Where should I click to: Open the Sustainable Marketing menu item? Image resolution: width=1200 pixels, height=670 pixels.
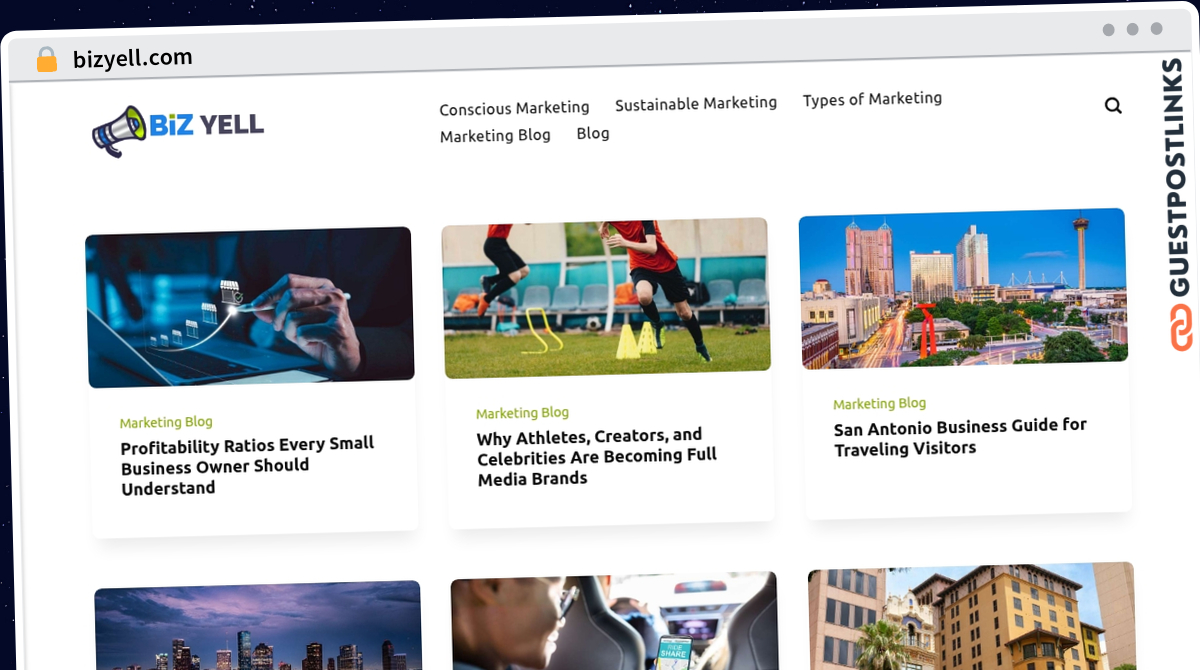point(696,103)
